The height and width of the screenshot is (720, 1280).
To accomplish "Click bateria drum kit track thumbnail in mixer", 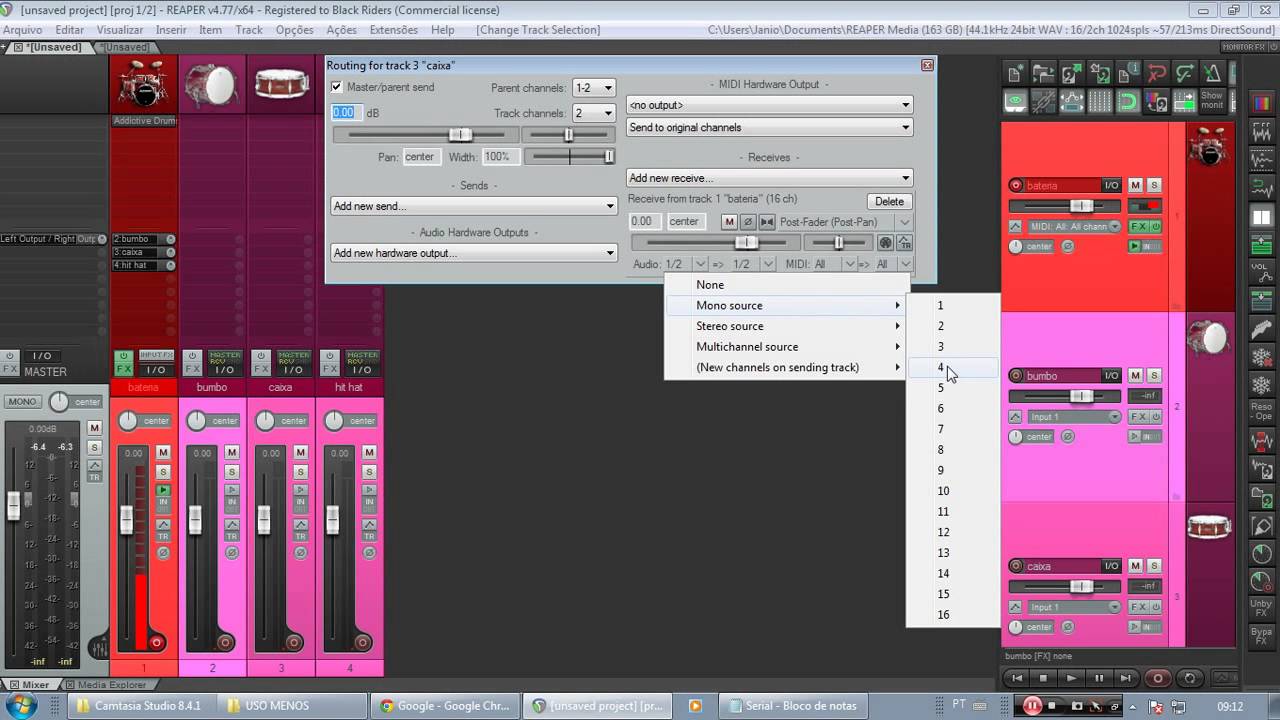I will tap(143, 84).
